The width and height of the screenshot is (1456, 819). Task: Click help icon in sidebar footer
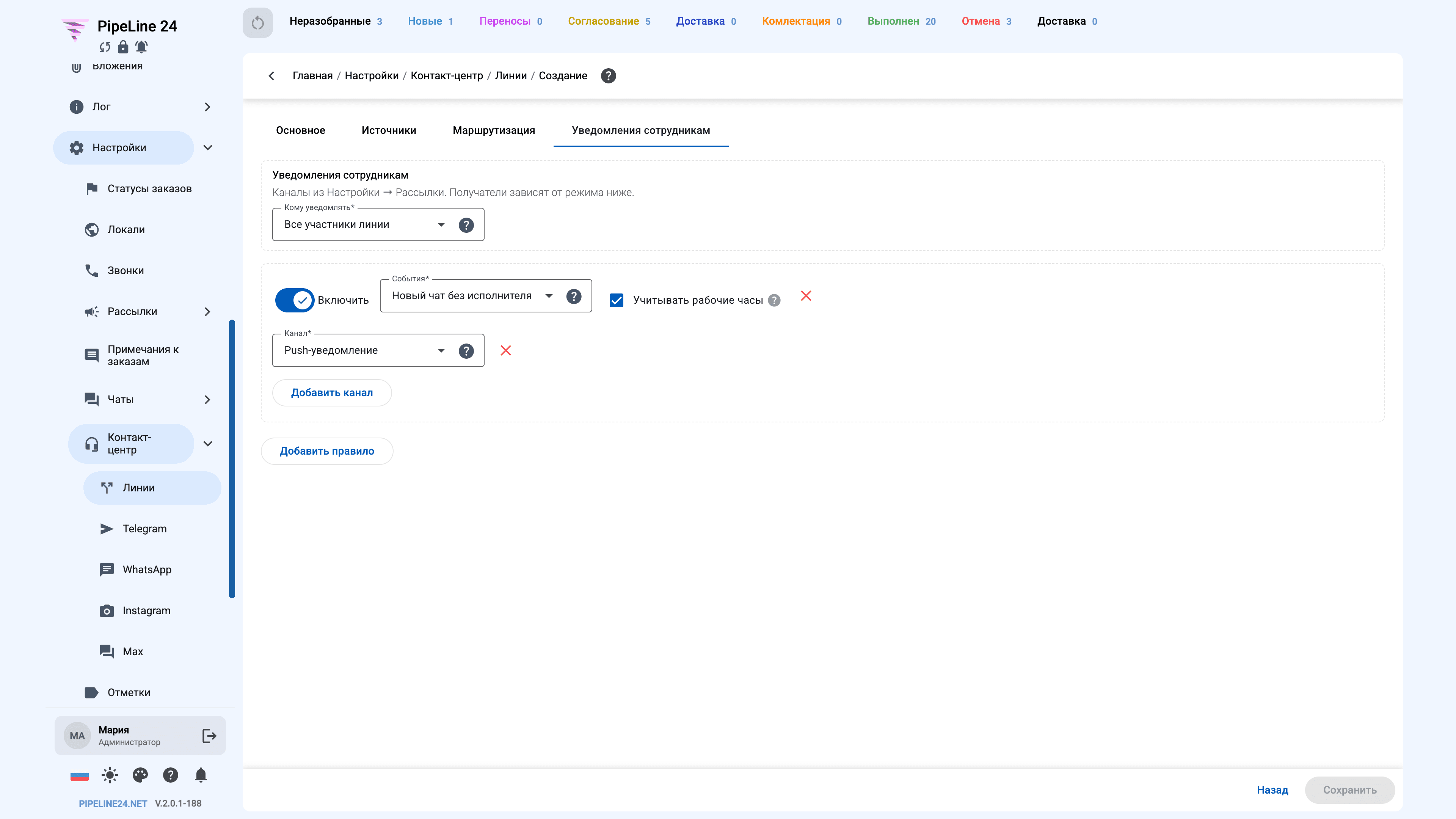point(170,775)
